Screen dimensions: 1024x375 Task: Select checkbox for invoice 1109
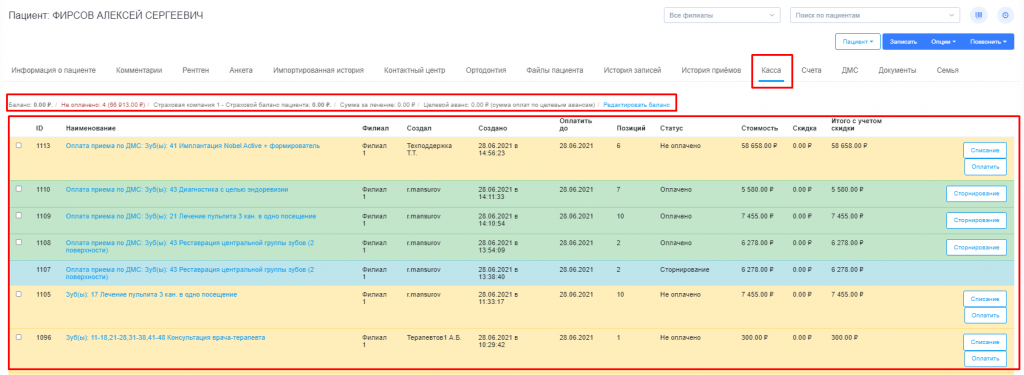click(x=19, y=215)
